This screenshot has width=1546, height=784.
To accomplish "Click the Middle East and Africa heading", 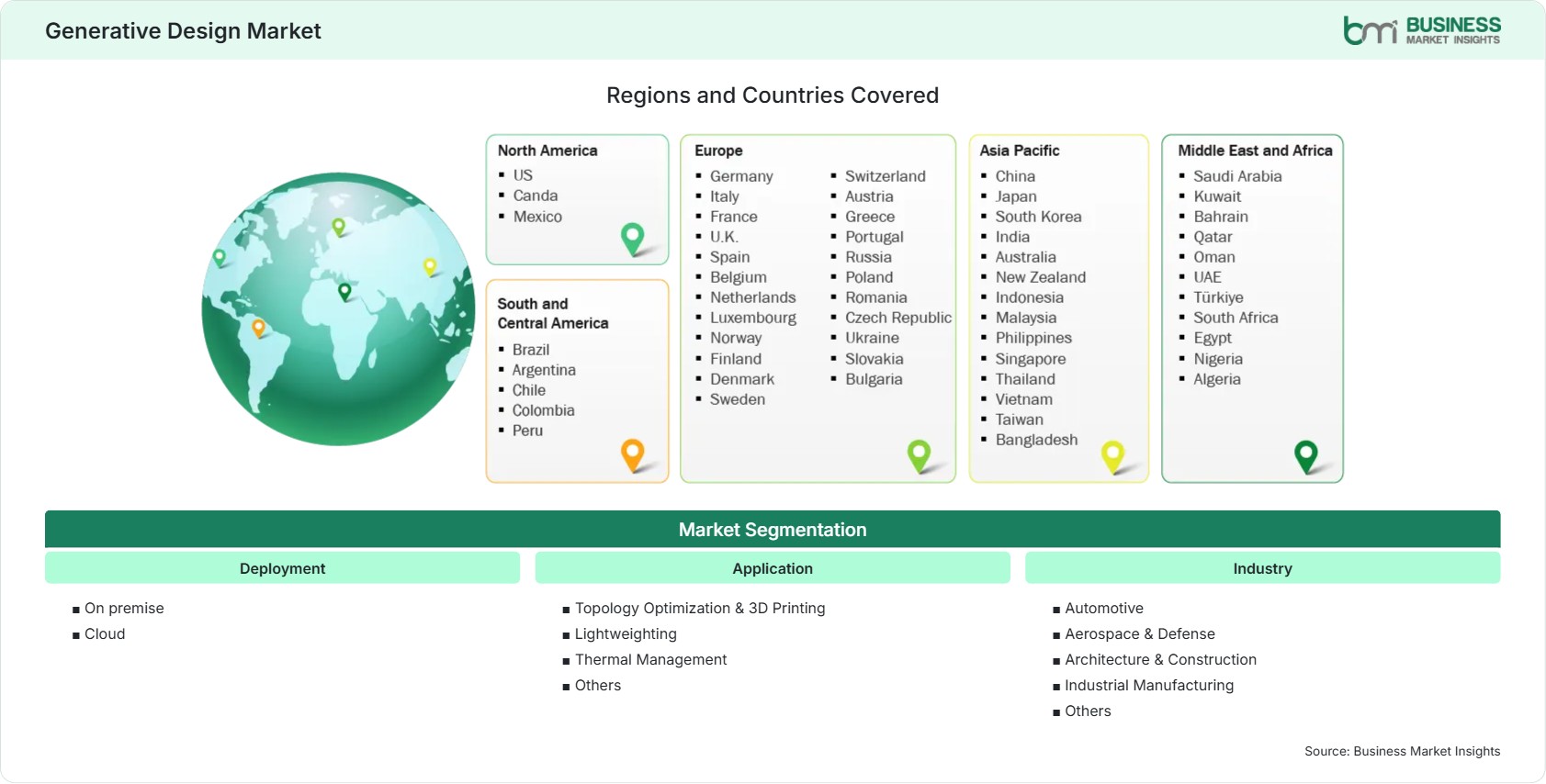I will pos(1255,151).
